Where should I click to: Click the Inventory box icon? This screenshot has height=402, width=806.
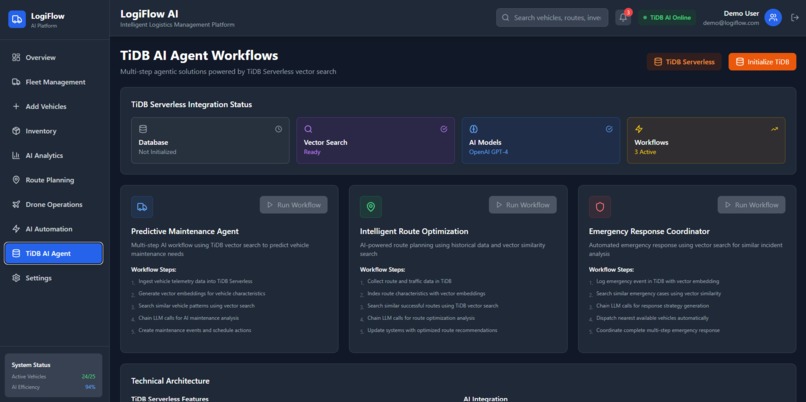click(16, 131)
